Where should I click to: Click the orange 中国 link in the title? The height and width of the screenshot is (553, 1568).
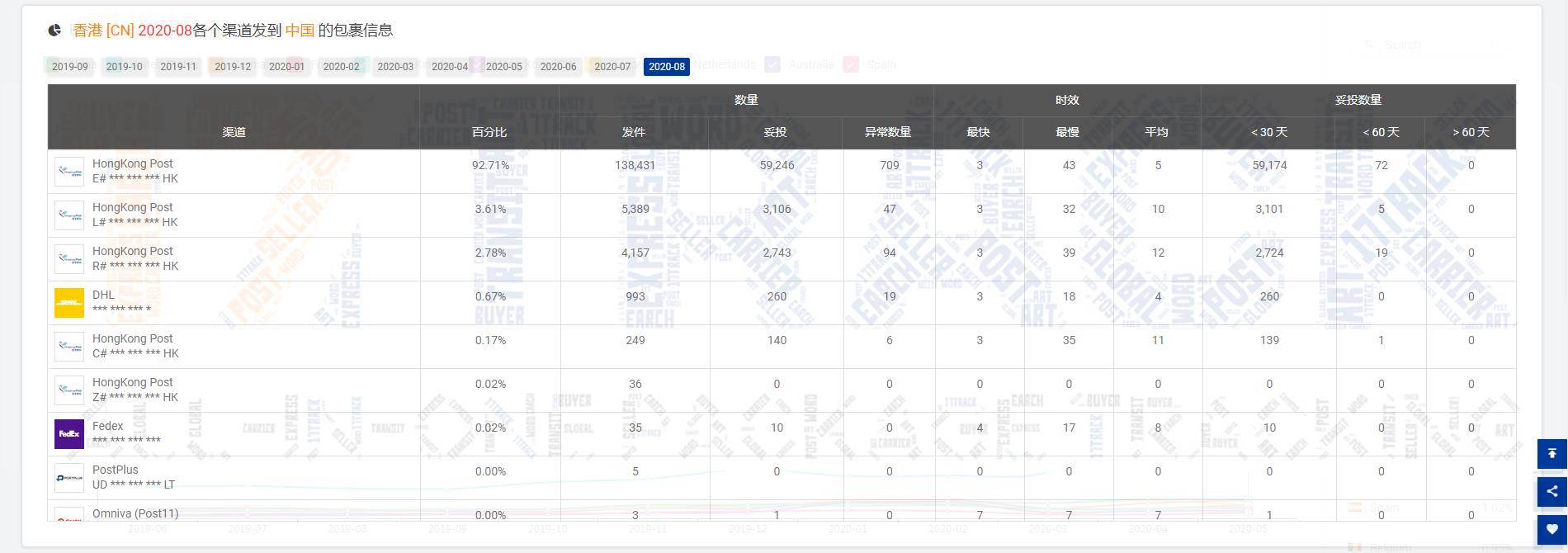(300, 31)
